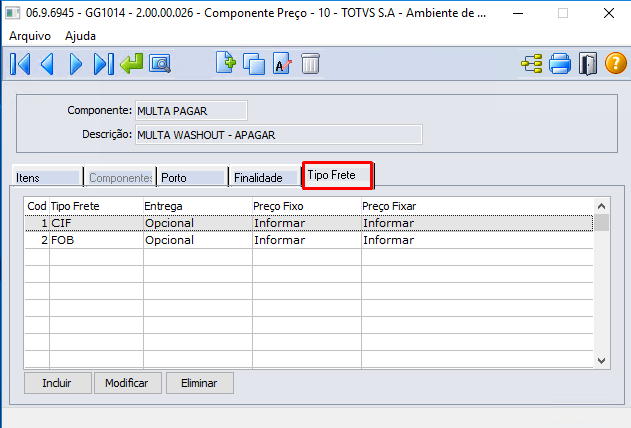Viewport: 631px width, 428px height.
Task: Click Opcional in the CIF row
Action: point(169,223)
